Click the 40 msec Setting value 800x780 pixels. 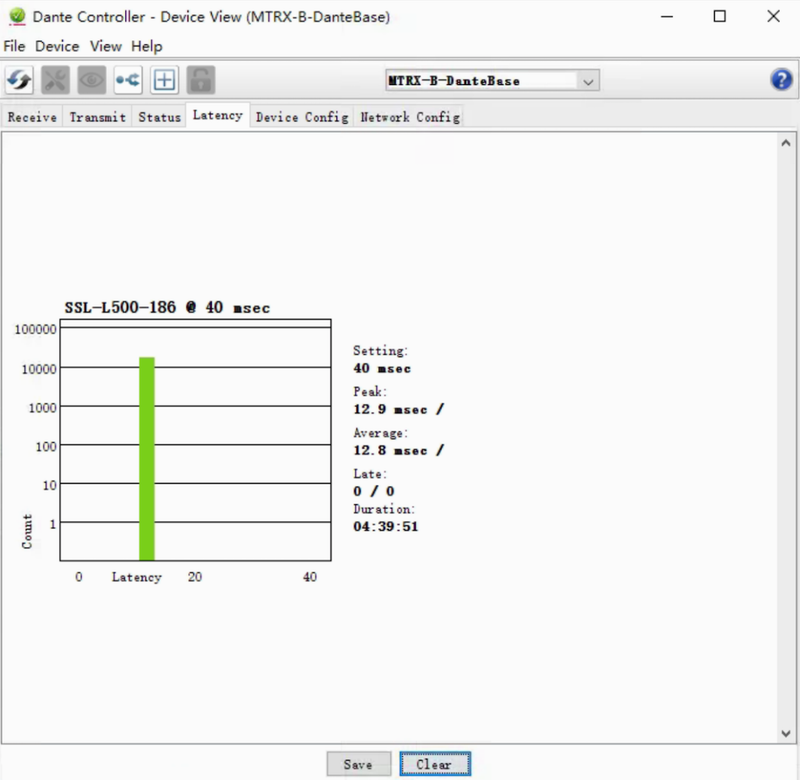pyautogui.click(x=382, y=368)
